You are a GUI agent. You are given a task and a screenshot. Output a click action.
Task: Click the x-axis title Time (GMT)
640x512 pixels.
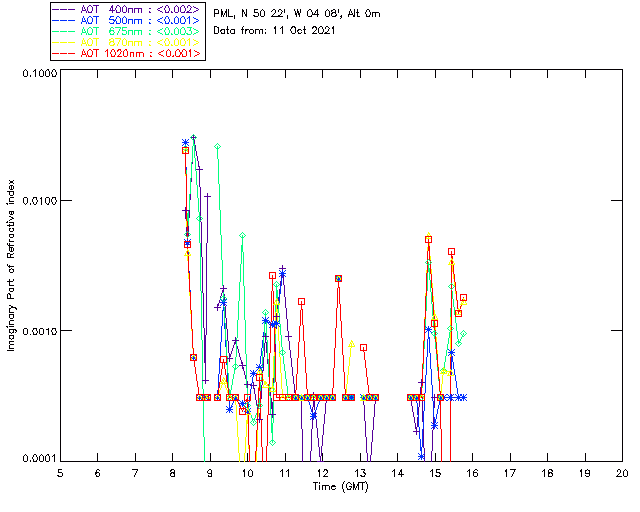pos(340,487)
